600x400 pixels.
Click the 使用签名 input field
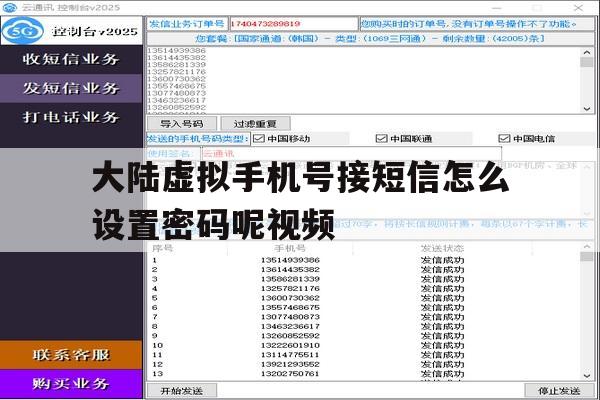click(351, 154)
